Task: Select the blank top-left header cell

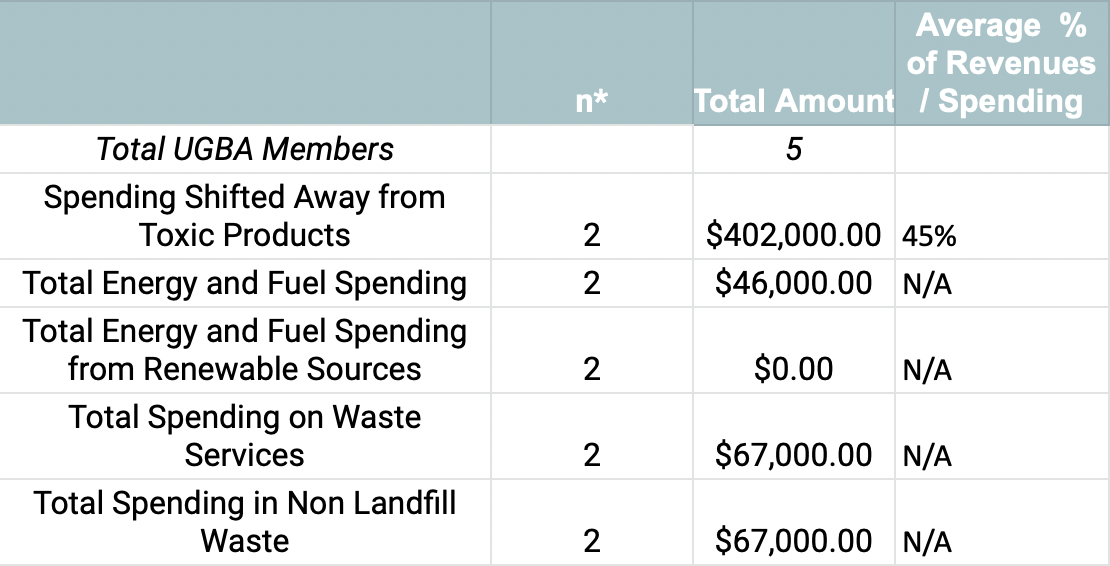Action: (245, 63)
